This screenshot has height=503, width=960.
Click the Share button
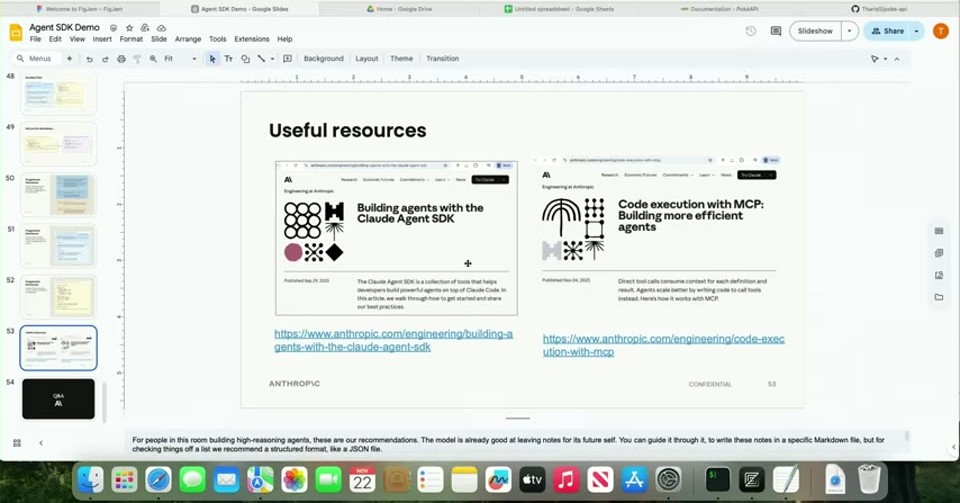(888, 31)
